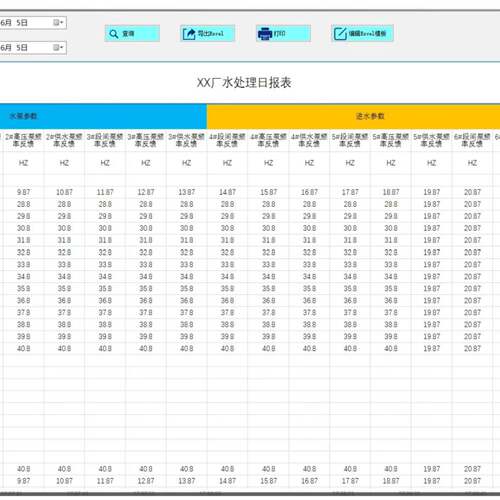Select the 4#段间泵频率反馈 column header
The image size is (500, 500).
click(227, 140)
